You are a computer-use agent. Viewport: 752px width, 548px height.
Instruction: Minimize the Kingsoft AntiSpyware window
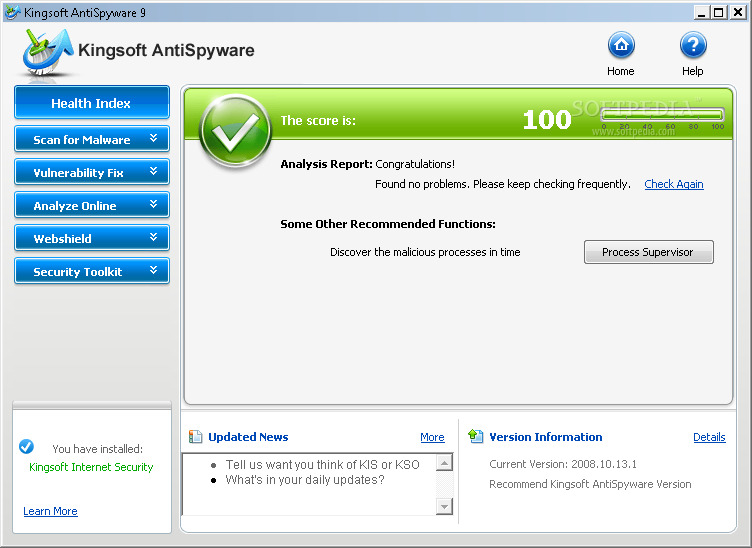point(702,12)
